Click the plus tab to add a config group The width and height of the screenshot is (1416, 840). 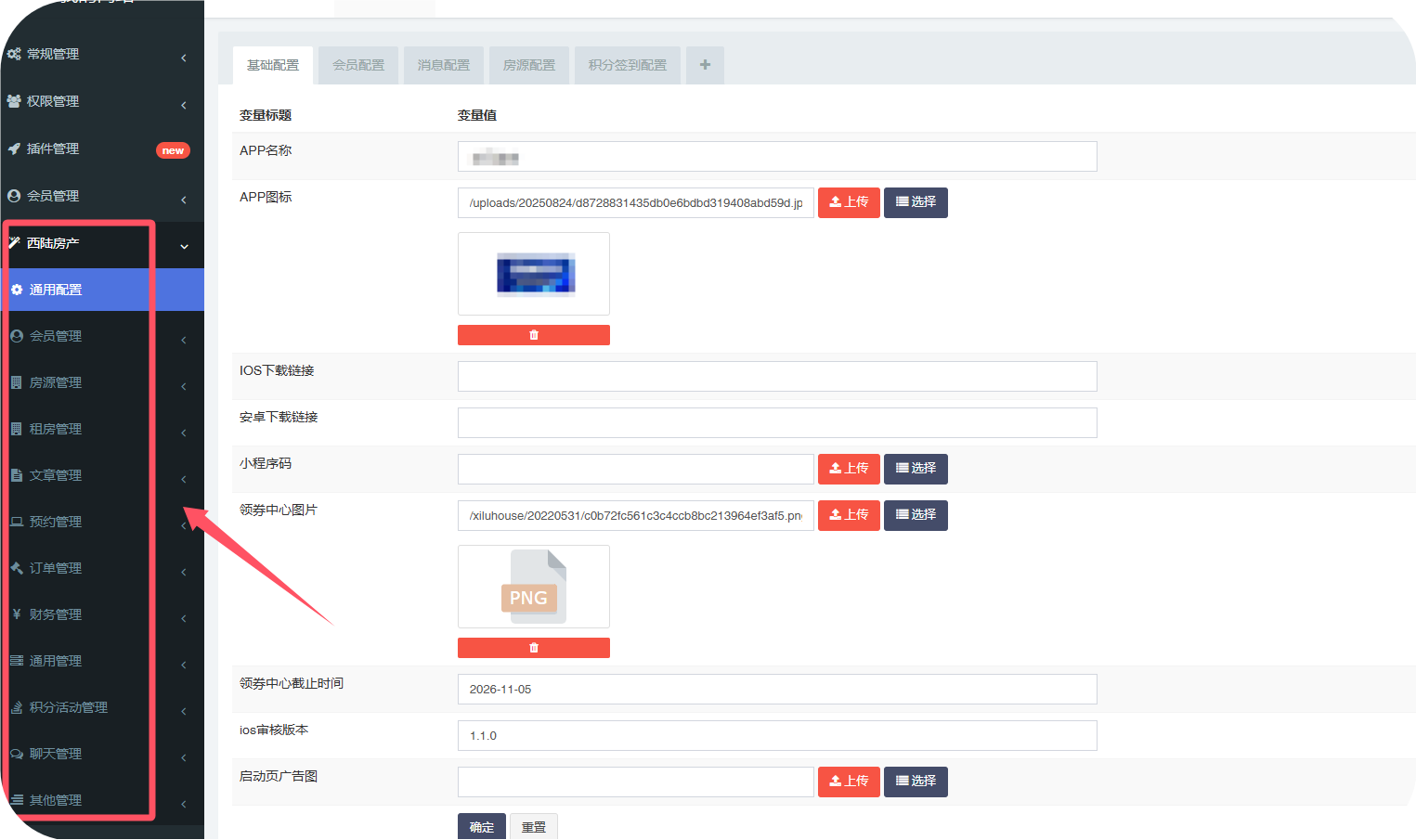click(x=705, y=65)
